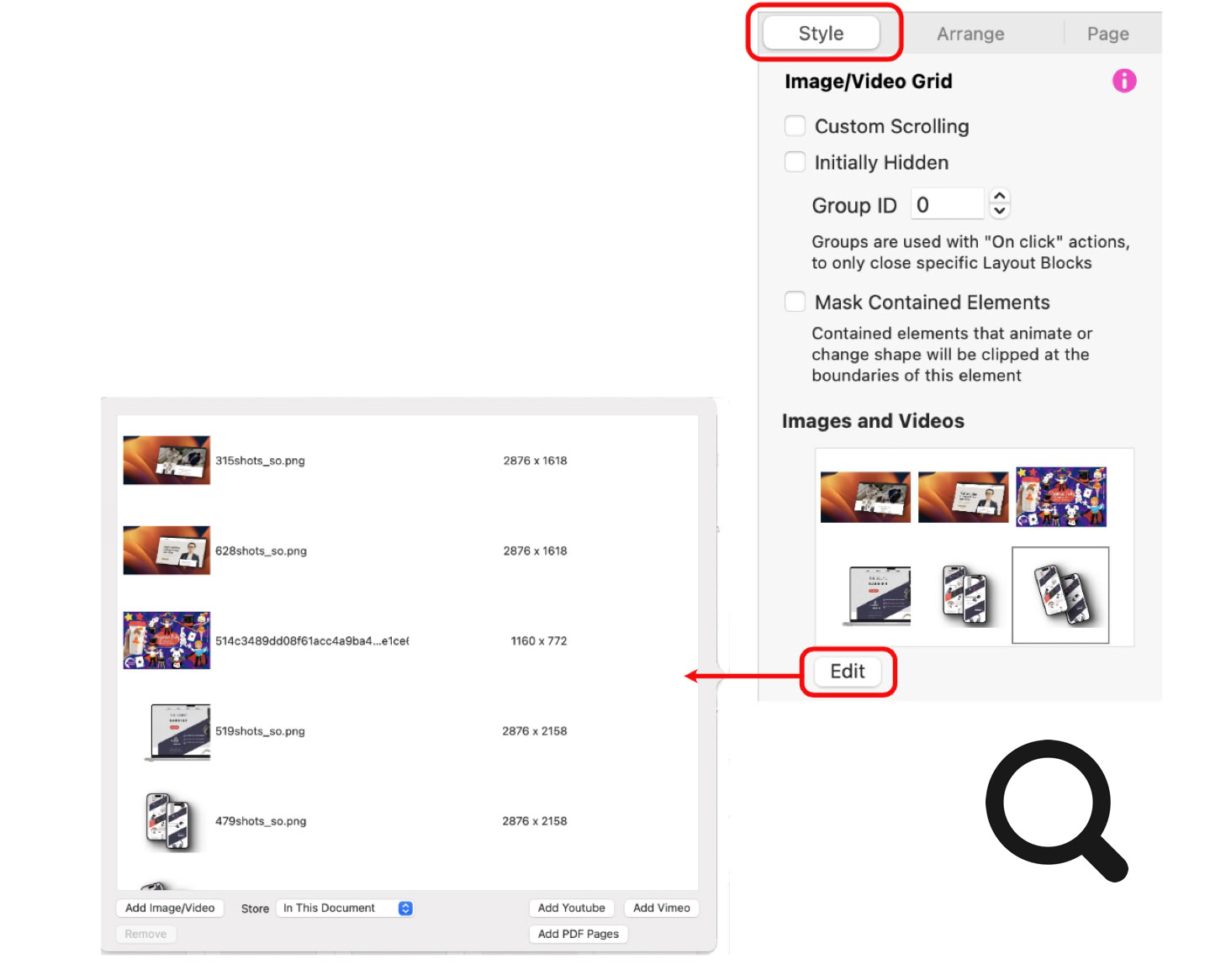The image size is (1226, 980).
Task: Click the pink info icon beside Image/Video Grid
Action: point(1124,81)
